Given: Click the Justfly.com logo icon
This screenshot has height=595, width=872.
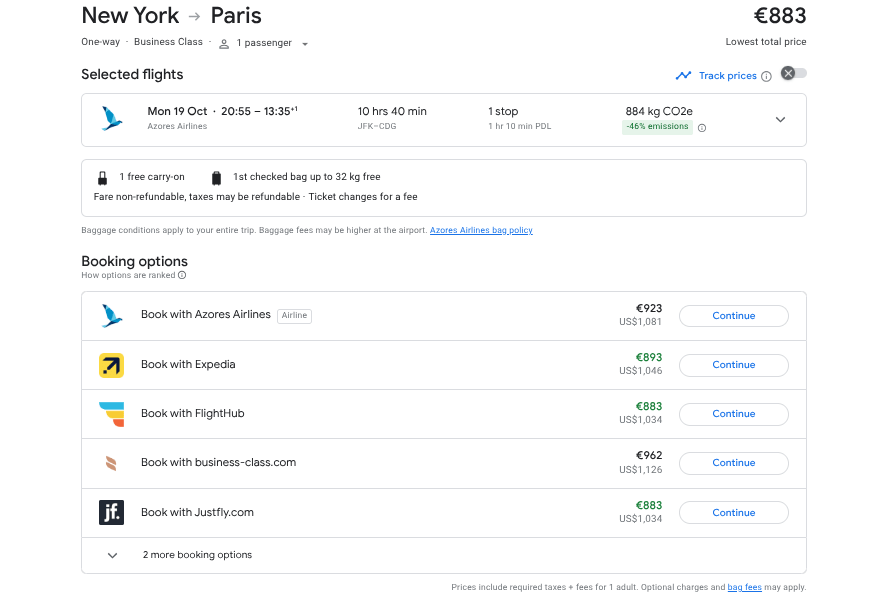Looking at the screenshot, I should point(111,513).
